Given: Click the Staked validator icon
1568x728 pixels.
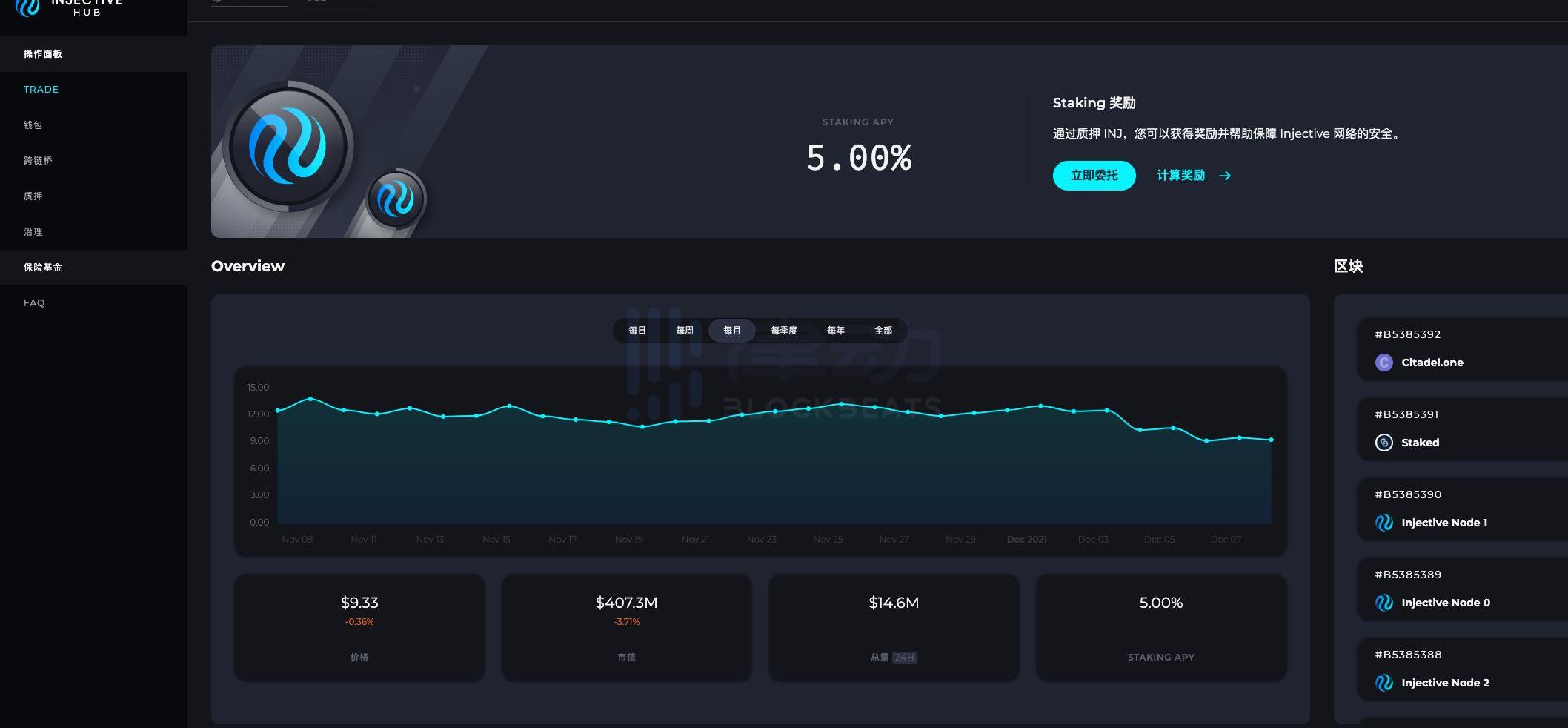Looking at the screenshot, I should pyautogui.click(x=1383, y=443).
